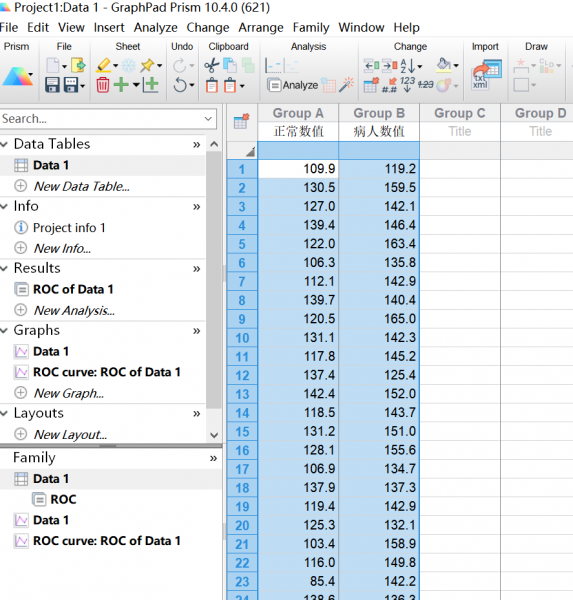Delete the sheet with the red trash icon

103,85
